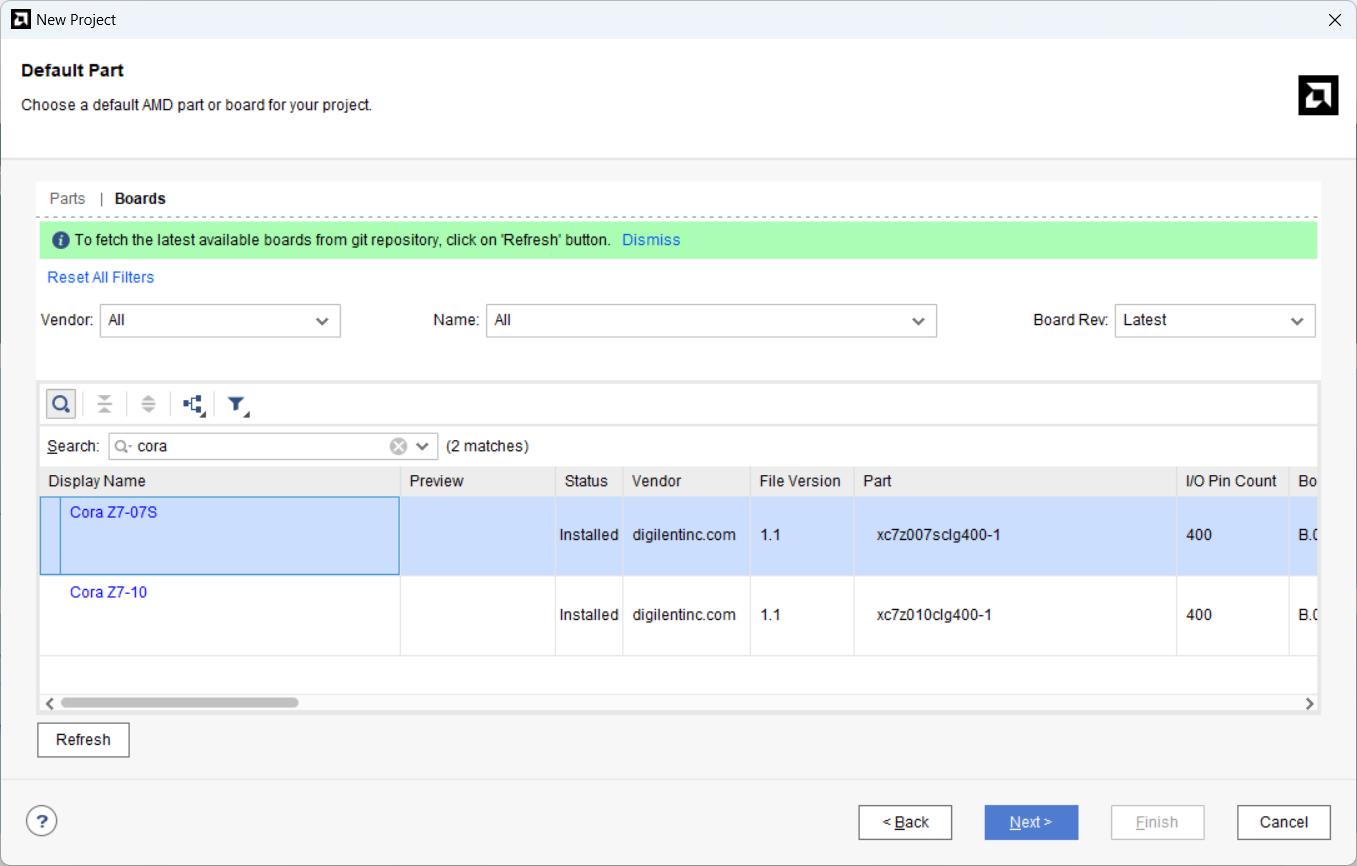1357x866 pixels.
Task: Click the title bar AMD app icon
Action: (20, 19)
